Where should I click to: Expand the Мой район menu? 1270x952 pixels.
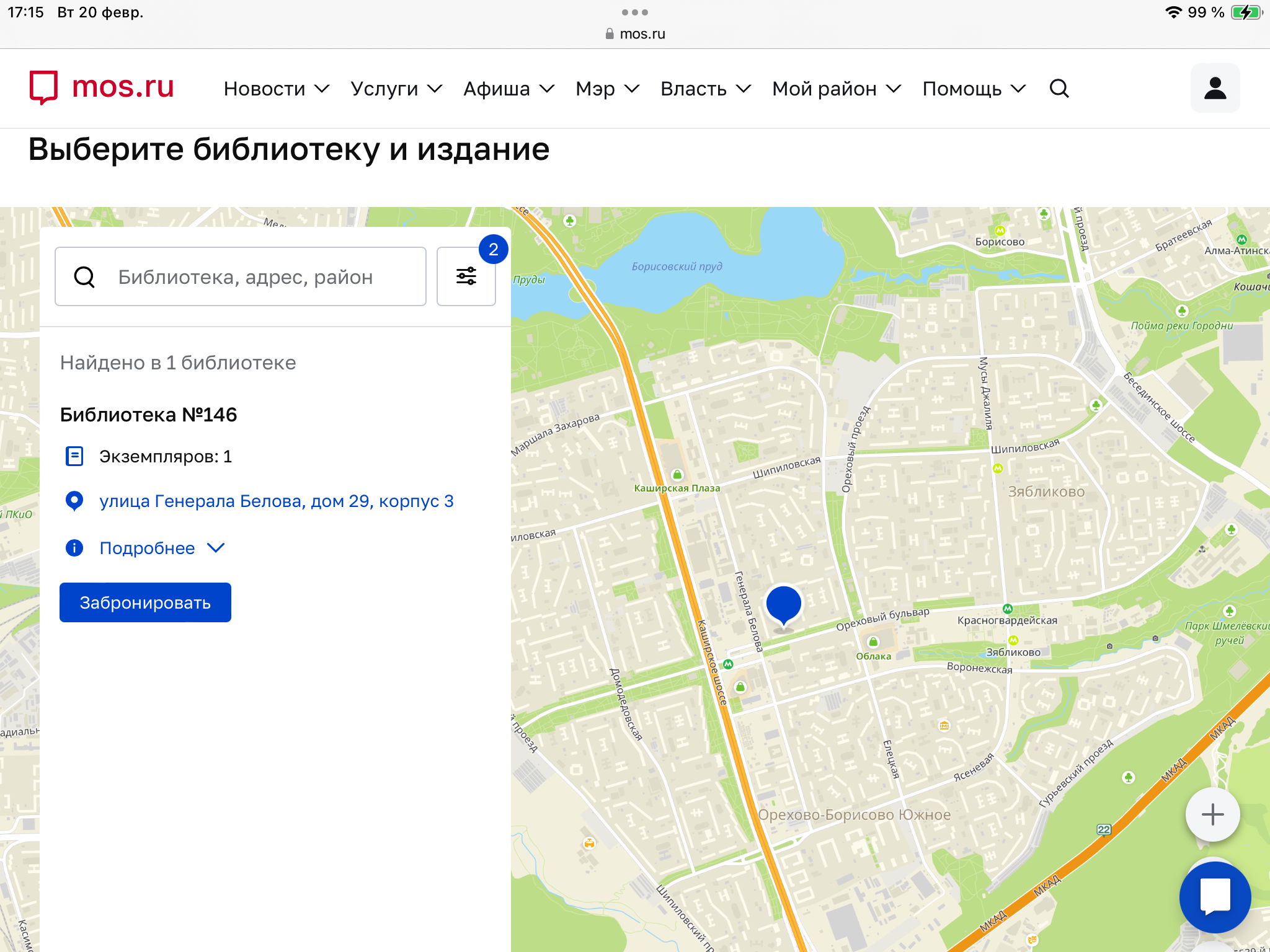point(837,89)
